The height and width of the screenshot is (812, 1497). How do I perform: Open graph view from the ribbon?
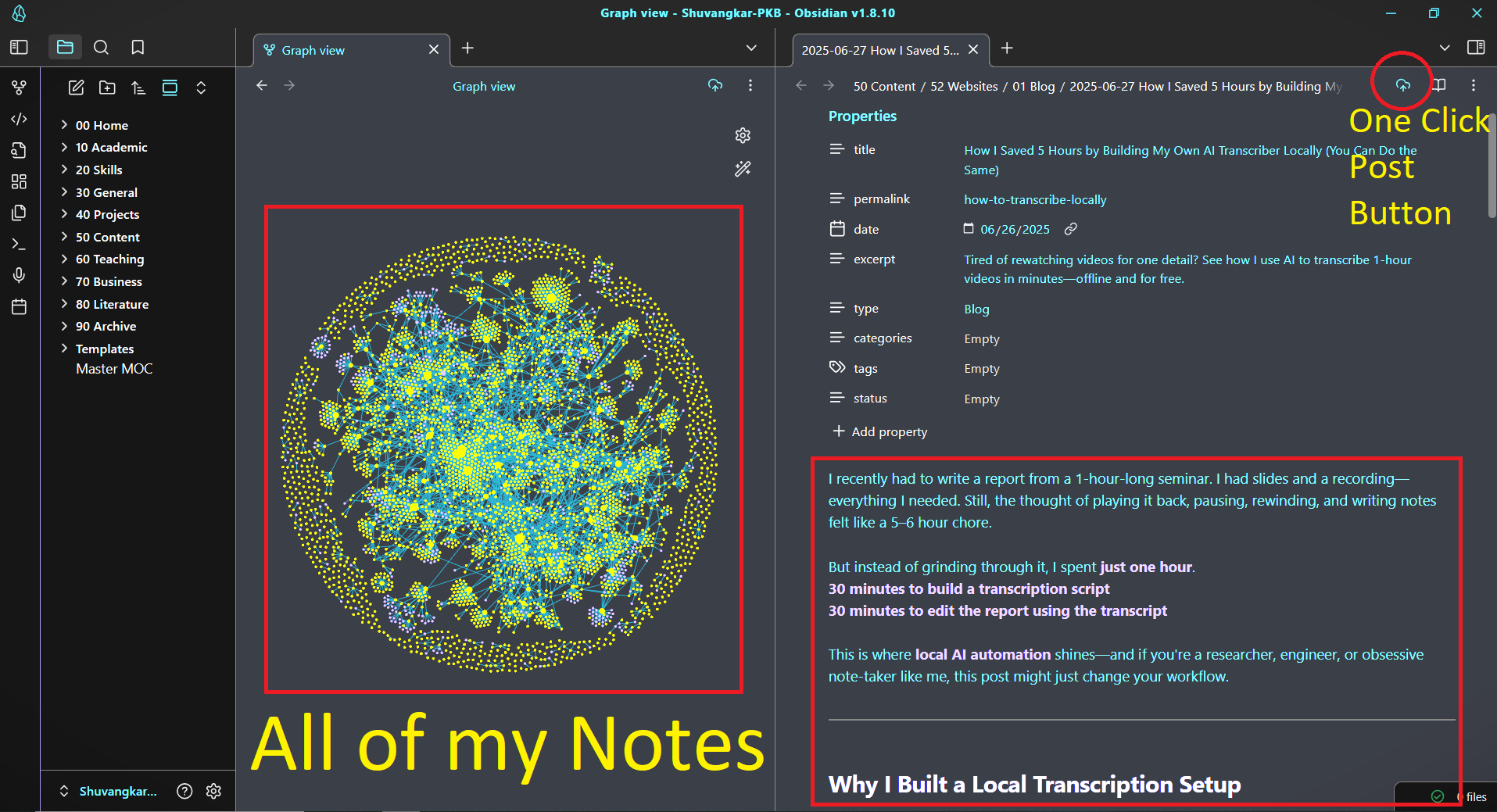(20, 87)
